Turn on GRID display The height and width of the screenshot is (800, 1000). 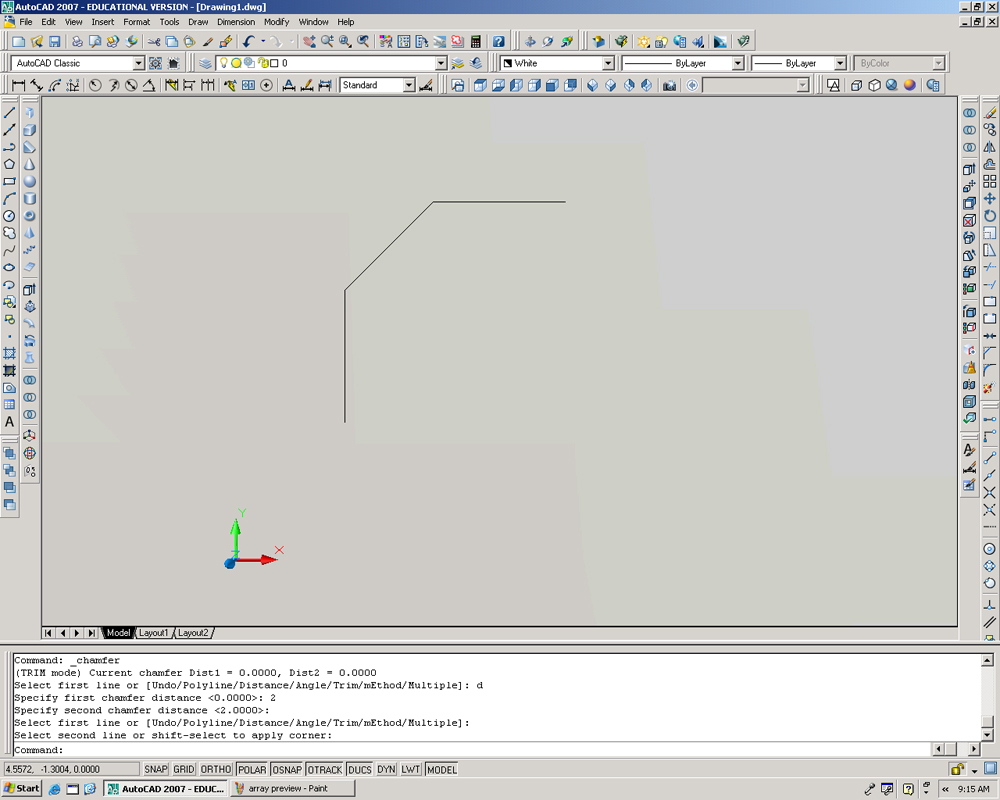click(x=183, y=769)
